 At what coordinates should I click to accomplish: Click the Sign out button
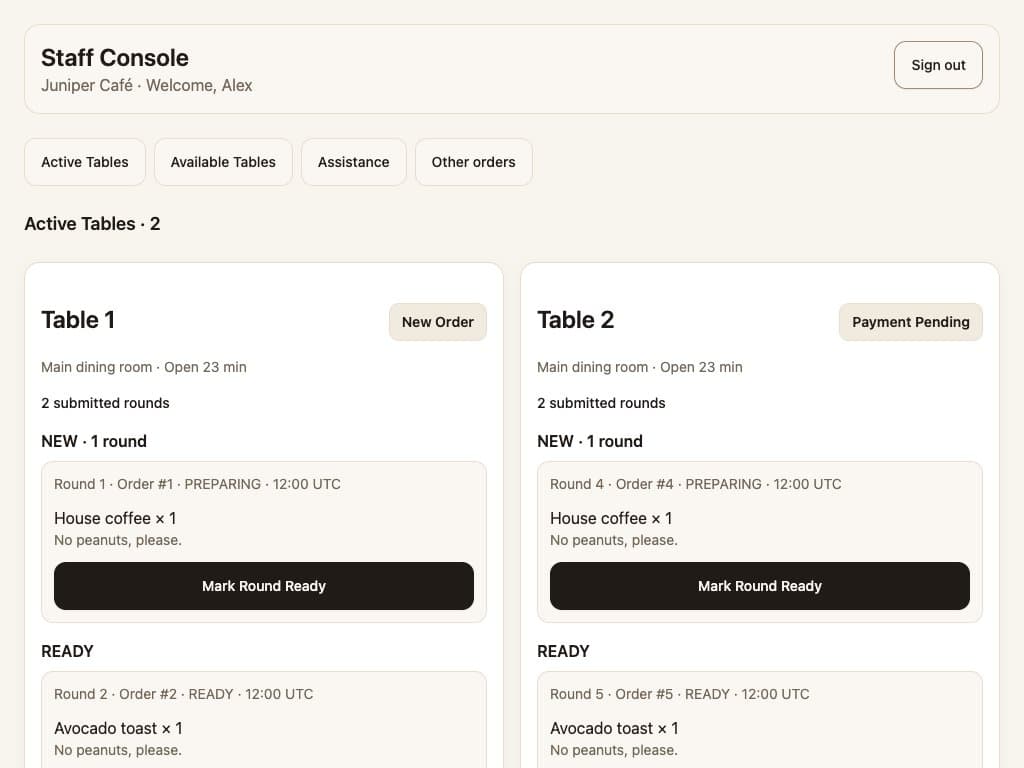[x=938, y=65]
